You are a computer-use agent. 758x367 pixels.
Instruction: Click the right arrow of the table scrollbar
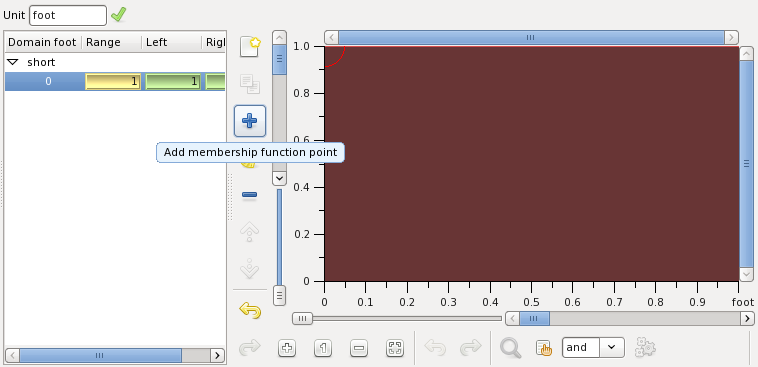[x=218, y=355]
